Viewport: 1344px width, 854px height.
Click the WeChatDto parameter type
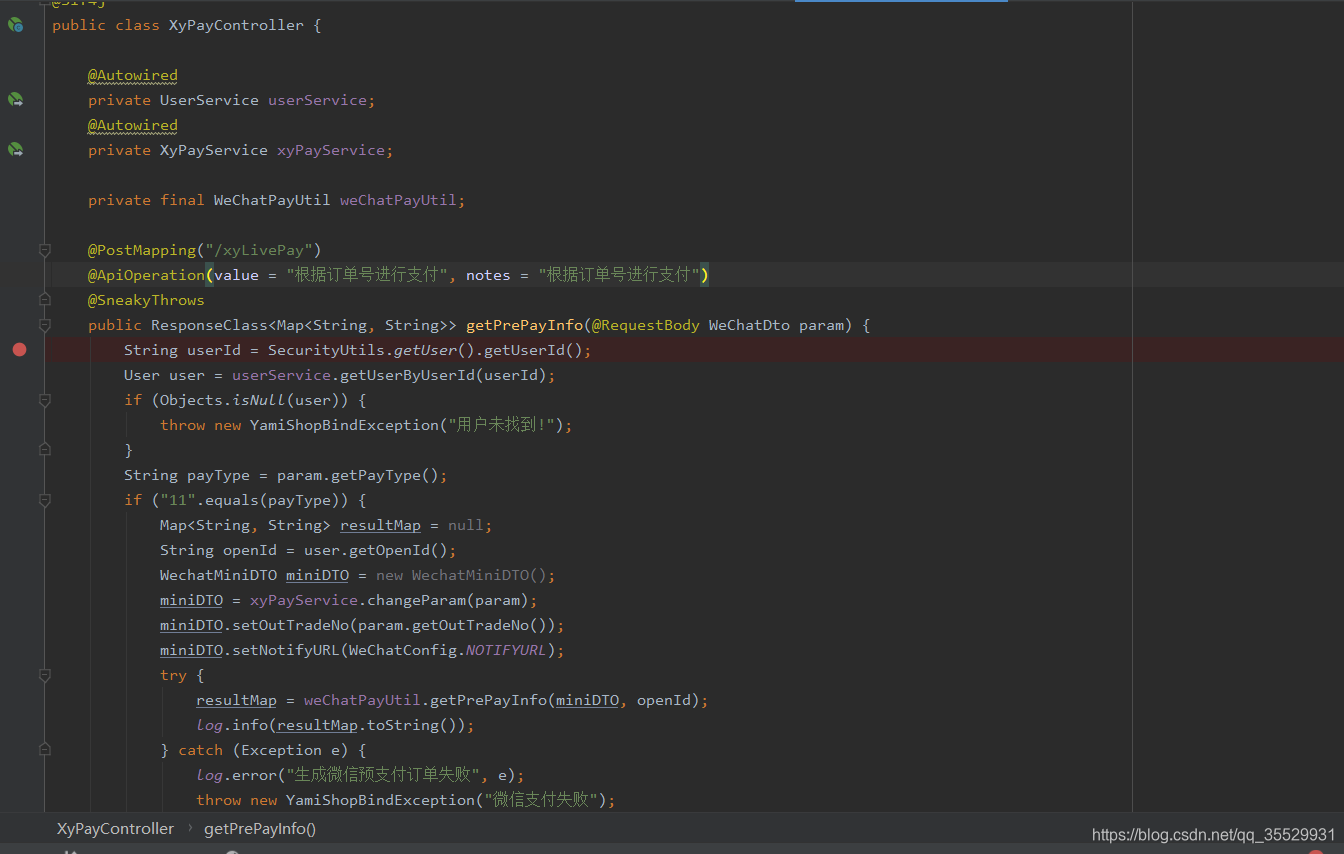pyautogui.click(x=749, y=325)
